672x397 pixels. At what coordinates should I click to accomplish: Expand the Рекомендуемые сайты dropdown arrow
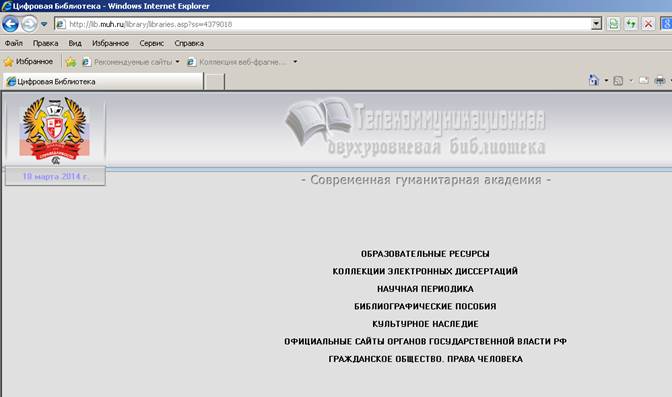coord(177,62)
